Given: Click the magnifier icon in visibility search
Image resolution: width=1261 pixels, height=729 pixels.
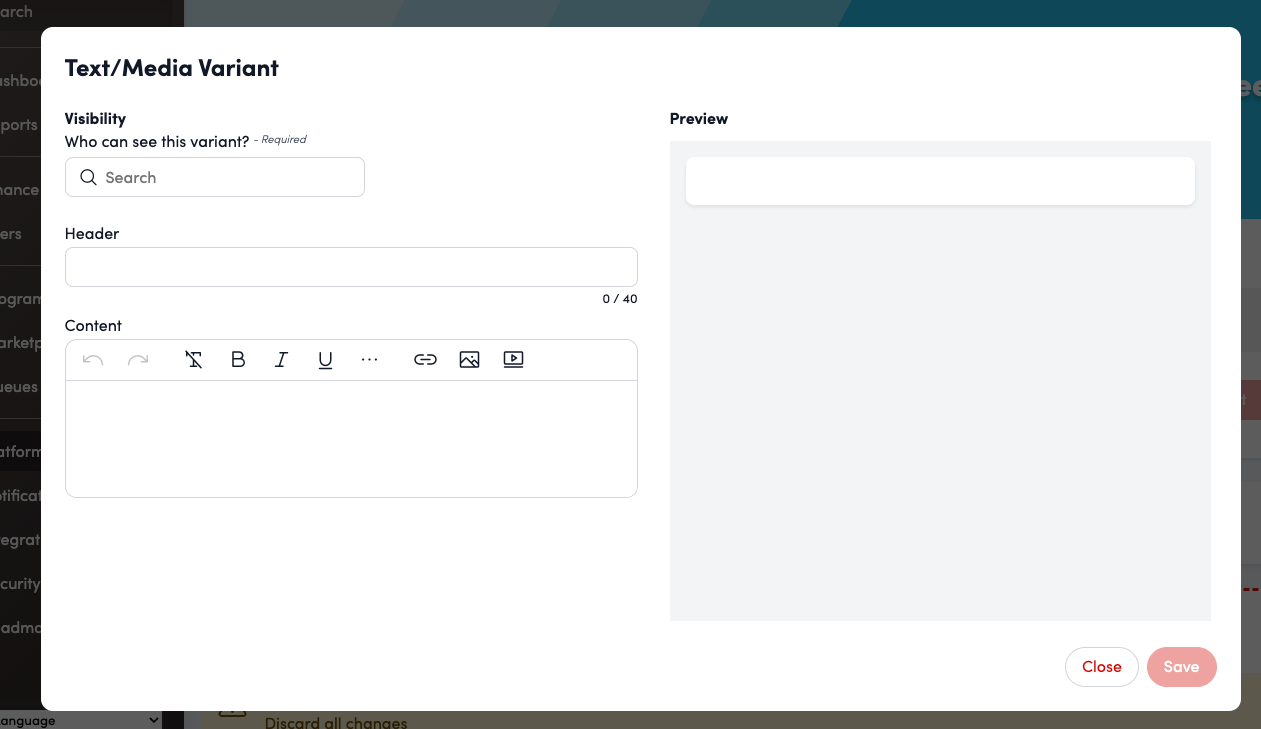Looking at the screenshot, I should (88, 178).
